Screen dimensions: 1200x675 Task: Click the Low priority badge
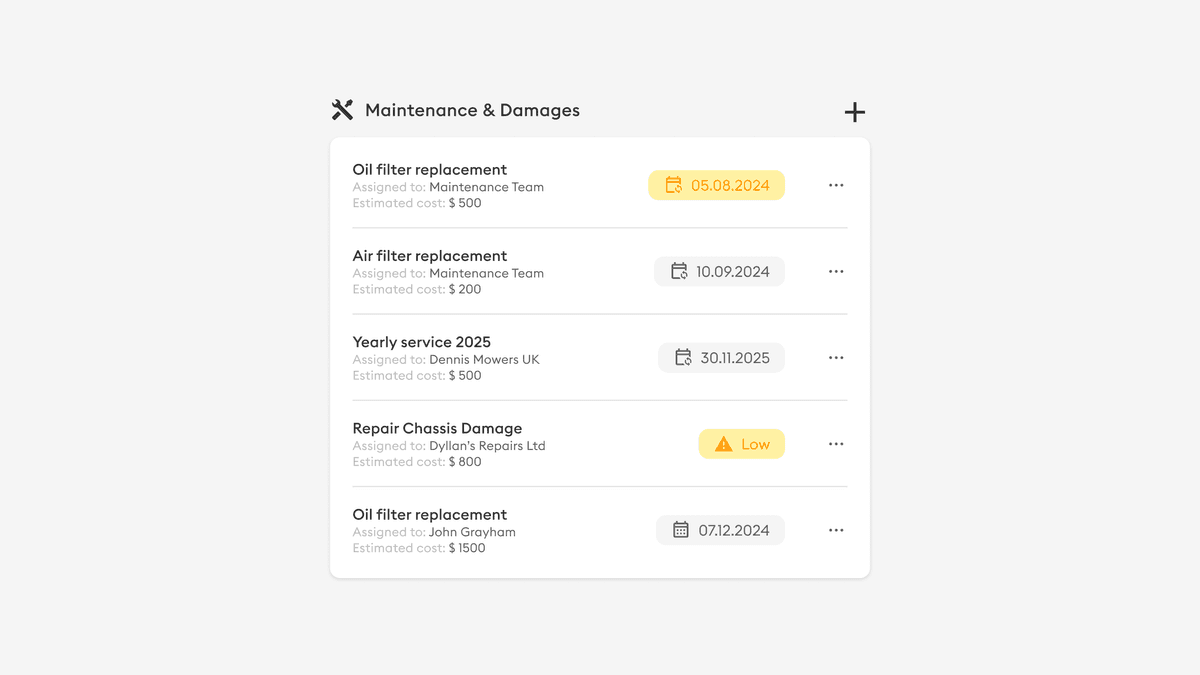tap(741, 443)
